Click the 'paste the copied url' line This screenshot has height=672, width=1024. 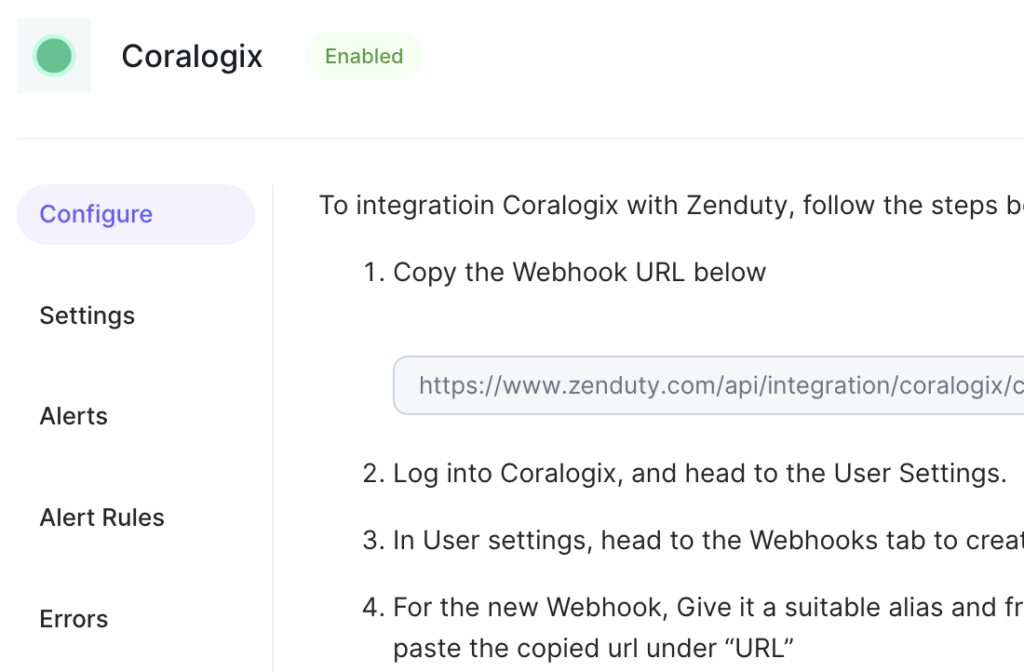593,648
